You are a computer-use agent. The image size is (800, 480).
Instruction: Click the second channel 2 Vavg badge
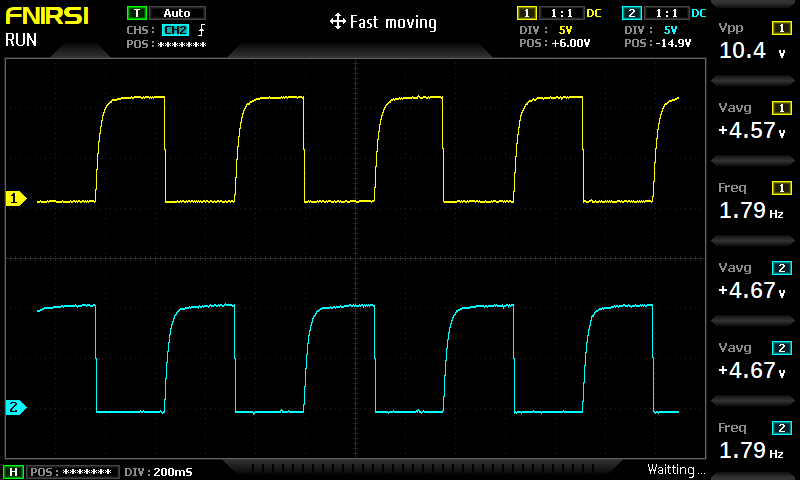pyautogui.click(x=782, y=348)
